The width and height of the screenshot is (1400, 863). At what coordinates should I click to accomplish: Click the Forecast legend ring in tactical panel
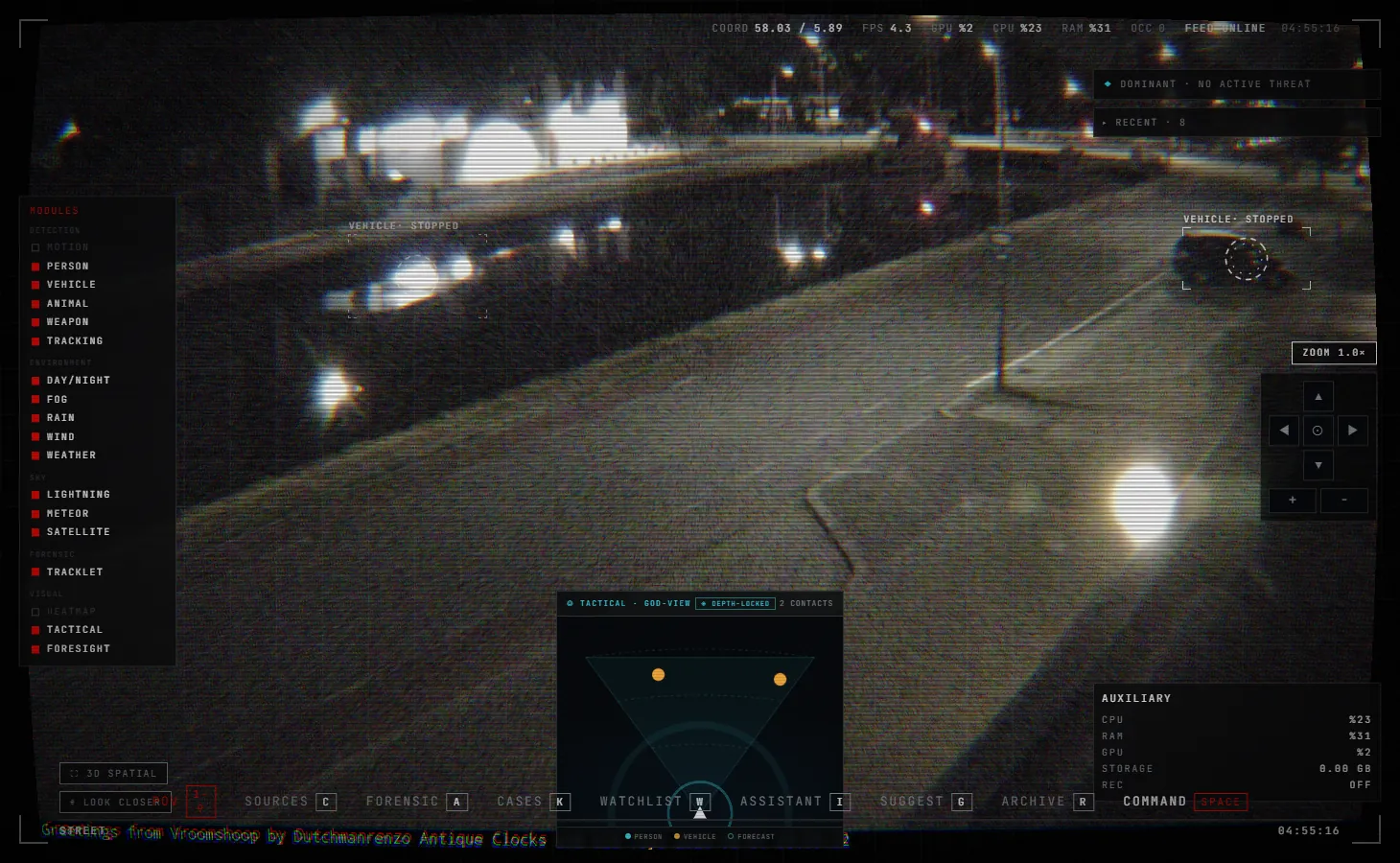point(731,836)
